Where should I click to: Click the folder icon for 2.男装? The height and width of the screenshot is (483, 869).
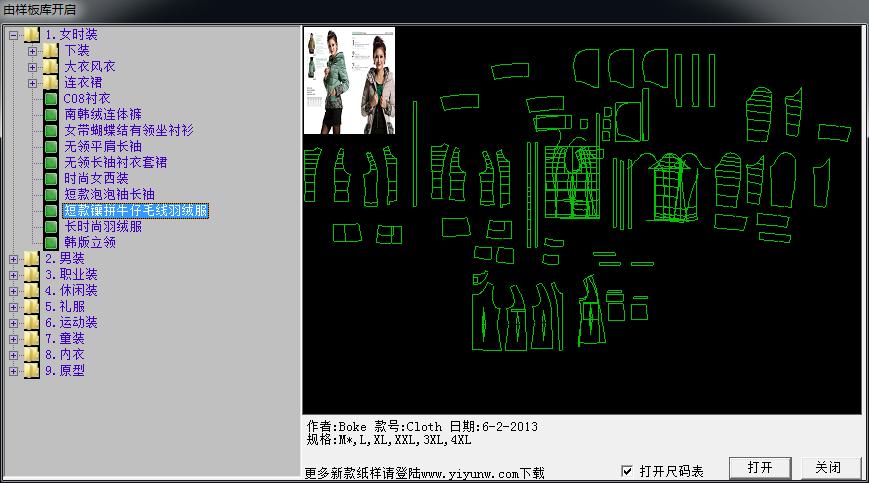tap(32, 259)
